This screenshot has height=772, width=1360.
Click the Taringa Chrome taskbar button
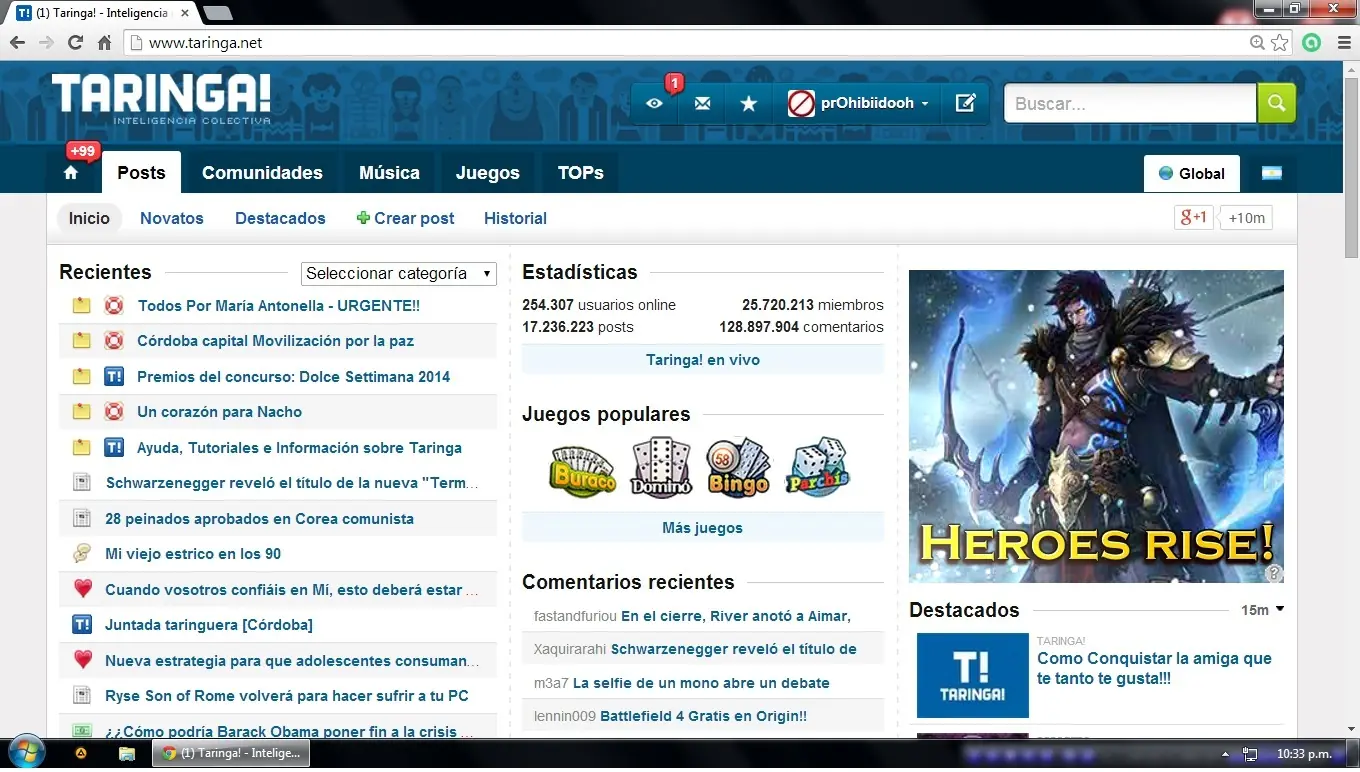point(231,753)
